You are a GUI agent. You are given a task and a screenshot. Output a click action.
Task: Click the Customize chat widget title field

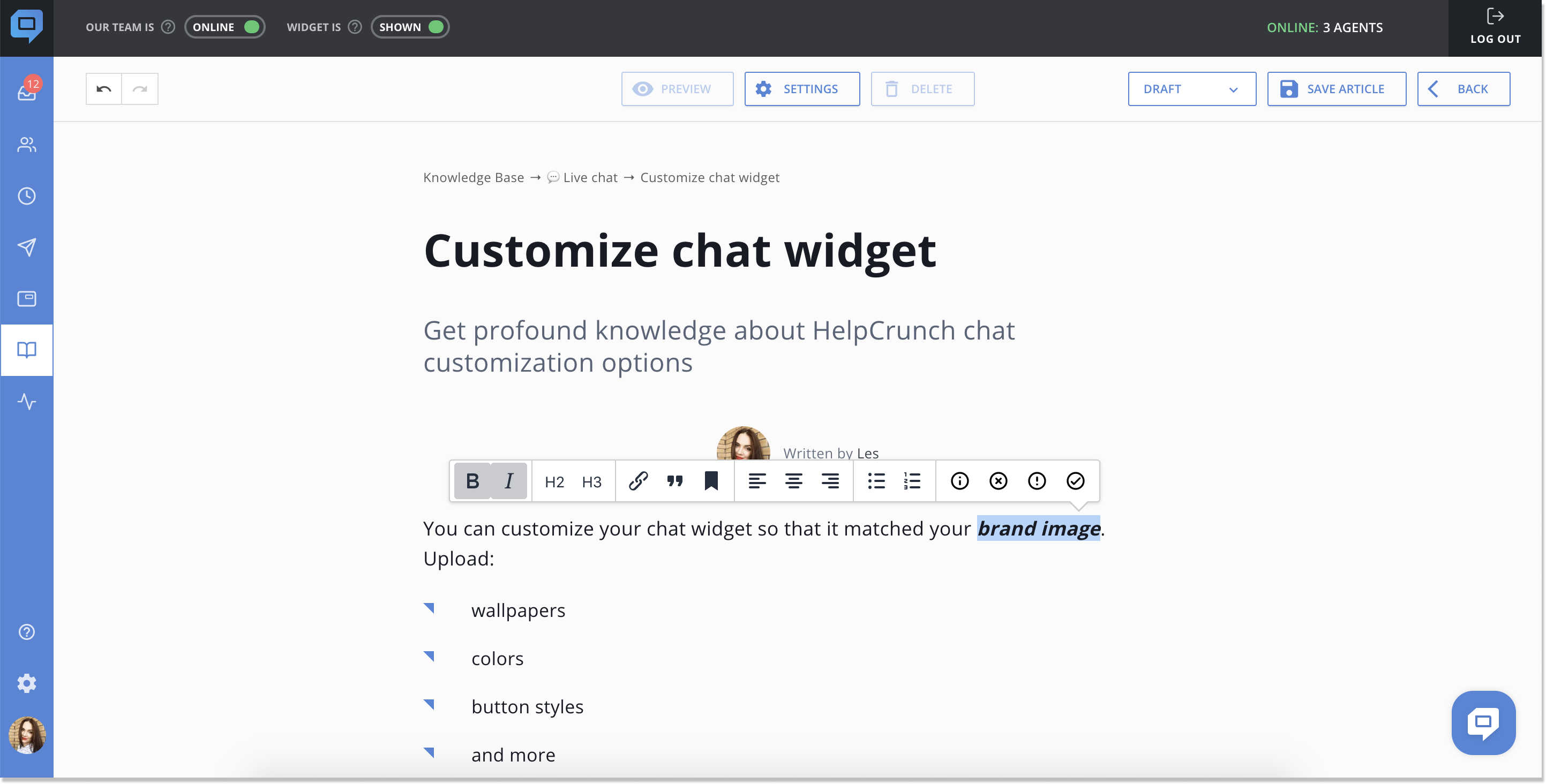[x=680, y=251]
